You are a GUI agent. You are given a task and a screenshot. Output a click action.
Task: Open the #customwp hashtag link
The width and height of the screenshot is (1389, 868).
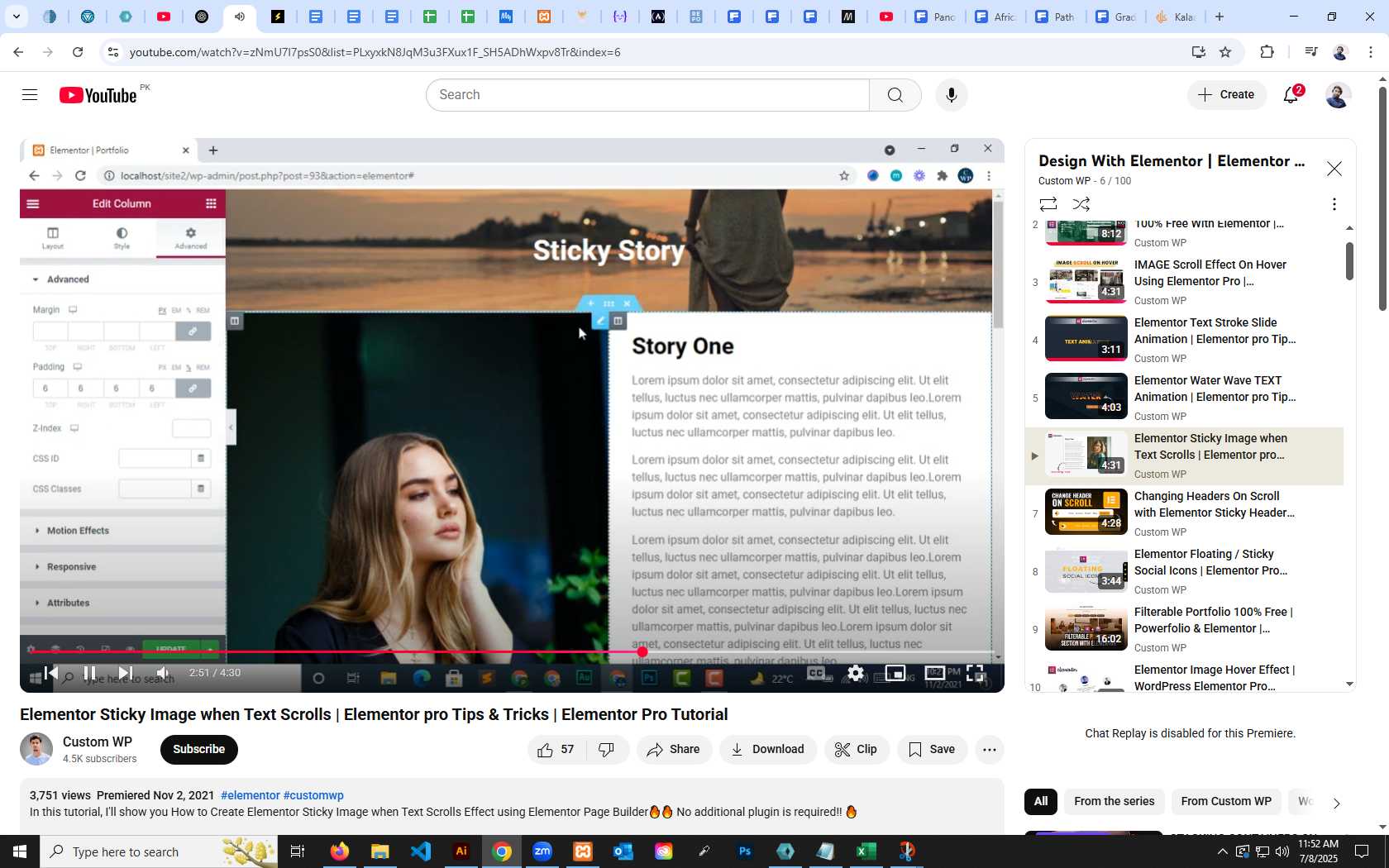pos(313,795)
